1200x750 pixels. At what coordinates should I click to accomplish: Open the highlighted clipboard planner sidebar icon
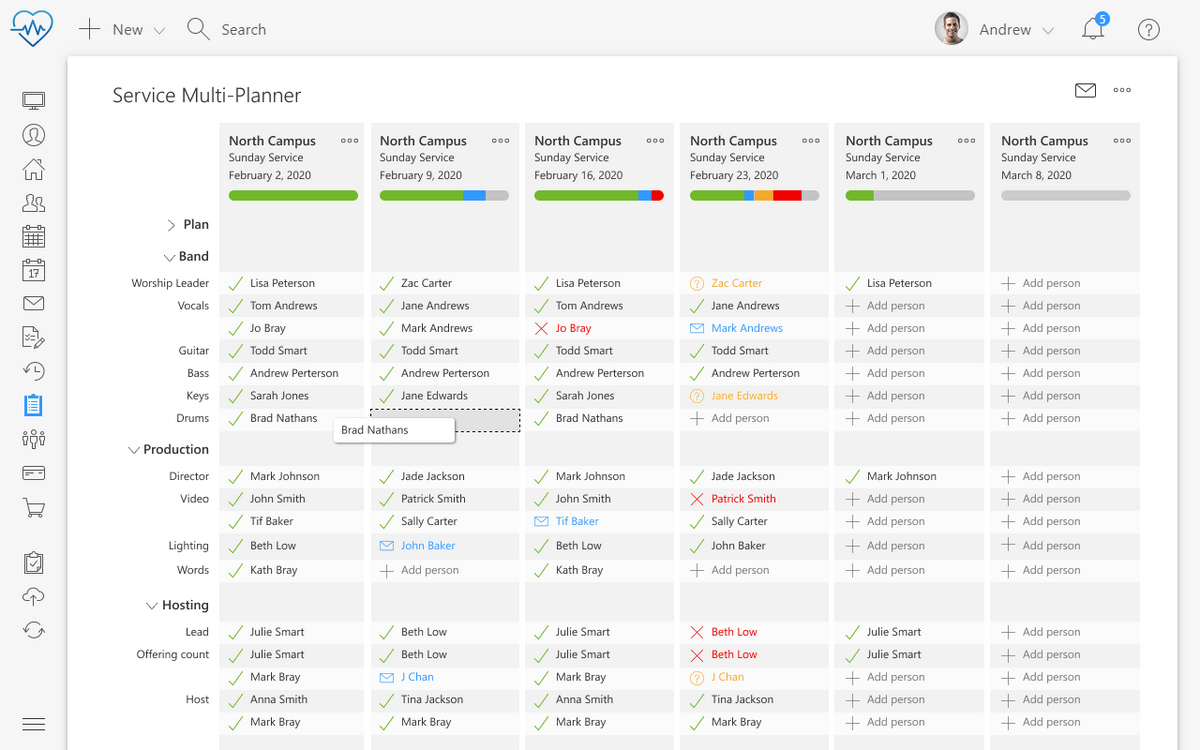(34, 405)
